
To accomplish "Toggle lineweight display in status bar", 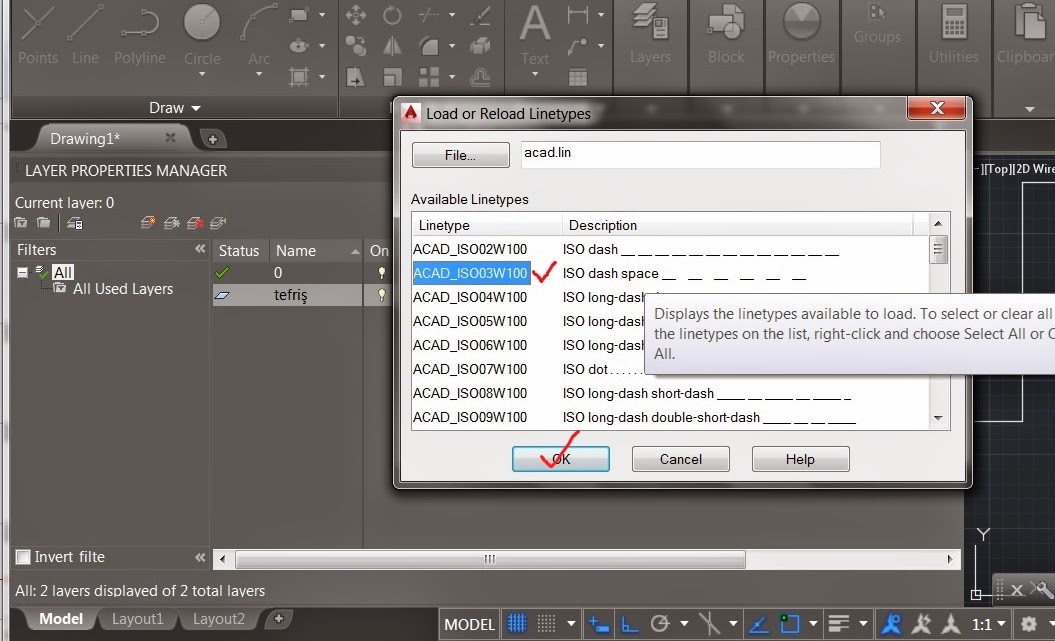I will pyautogui.click(x=838, y=624).
